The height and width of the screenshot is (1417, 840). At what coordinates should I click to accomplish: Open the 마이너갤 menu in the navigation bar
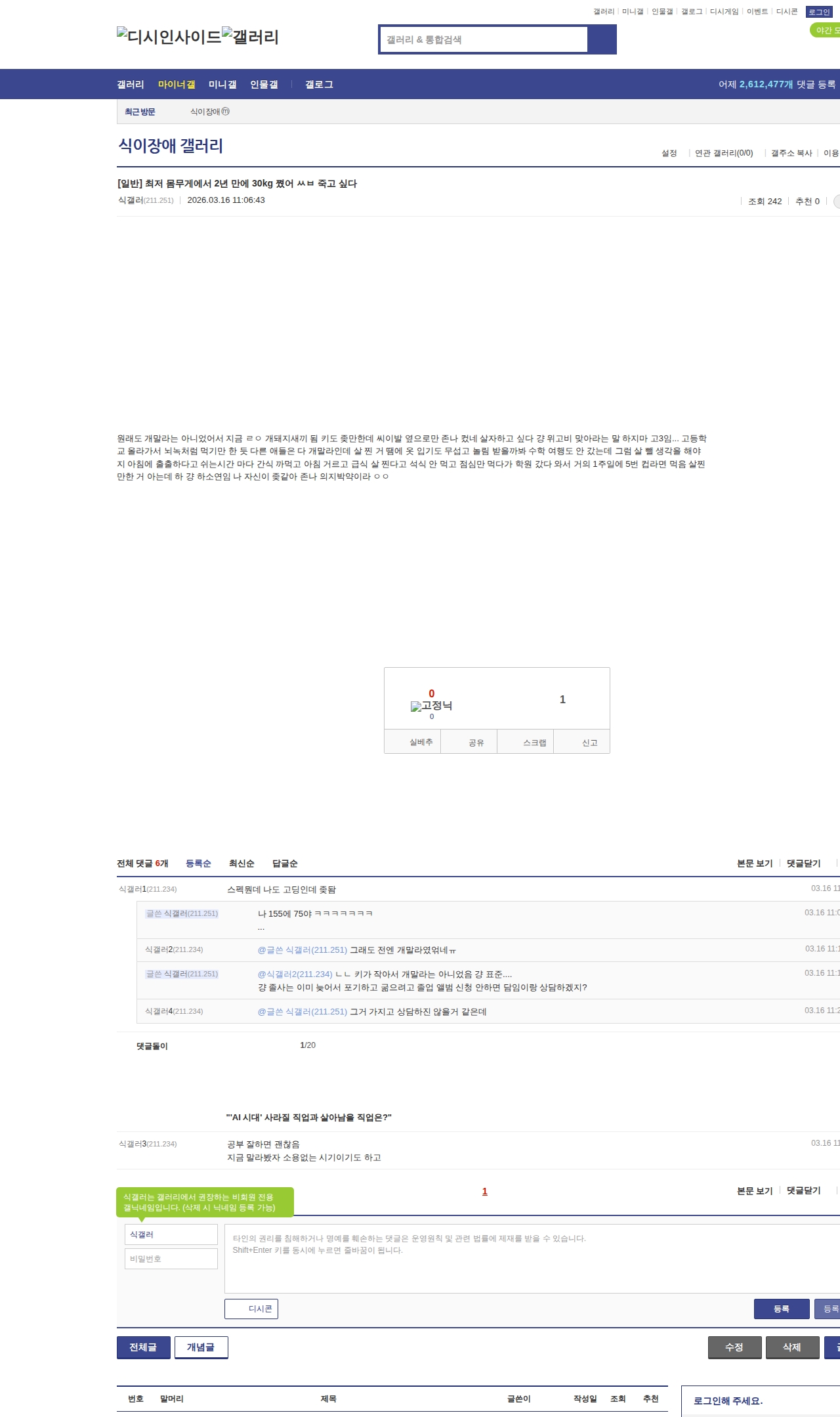[177, 85]
